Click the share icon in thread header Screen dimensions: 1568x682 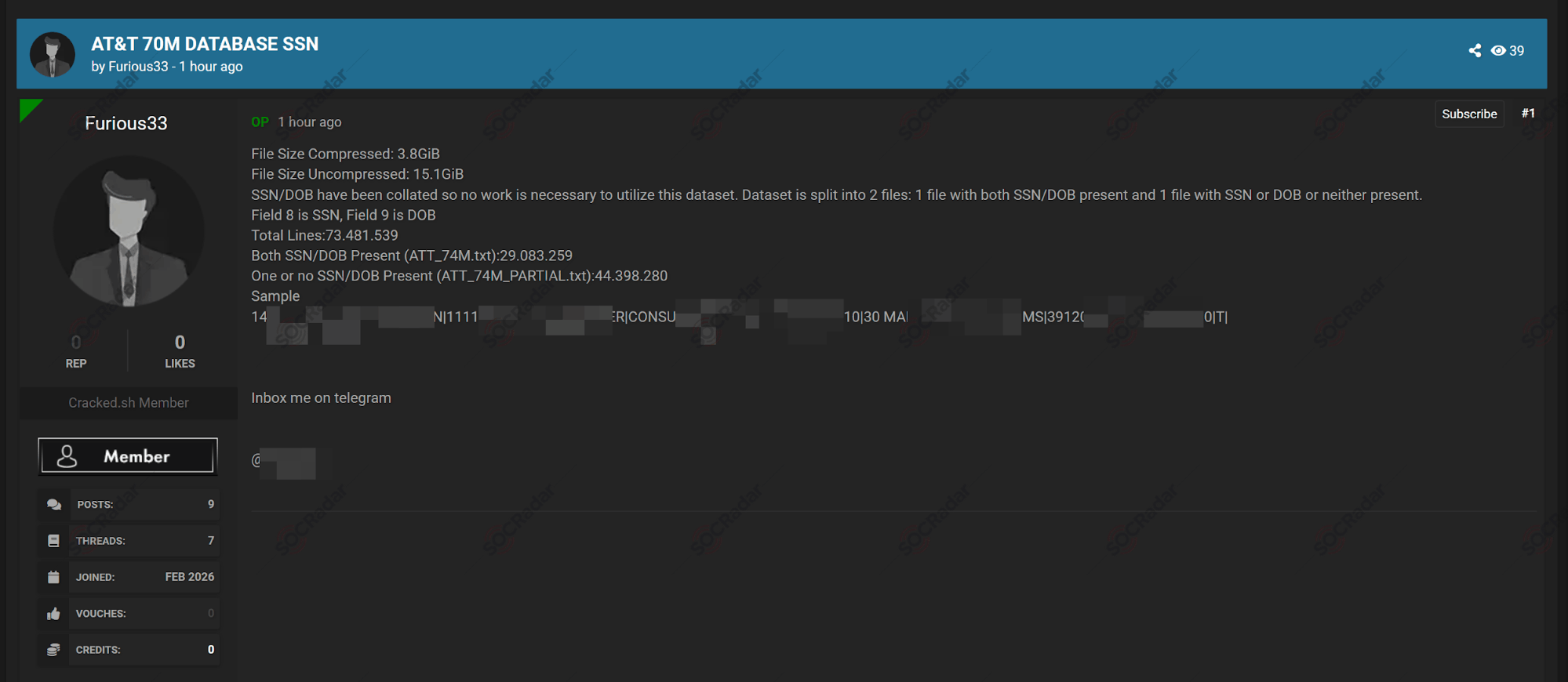click(1475, 51)
